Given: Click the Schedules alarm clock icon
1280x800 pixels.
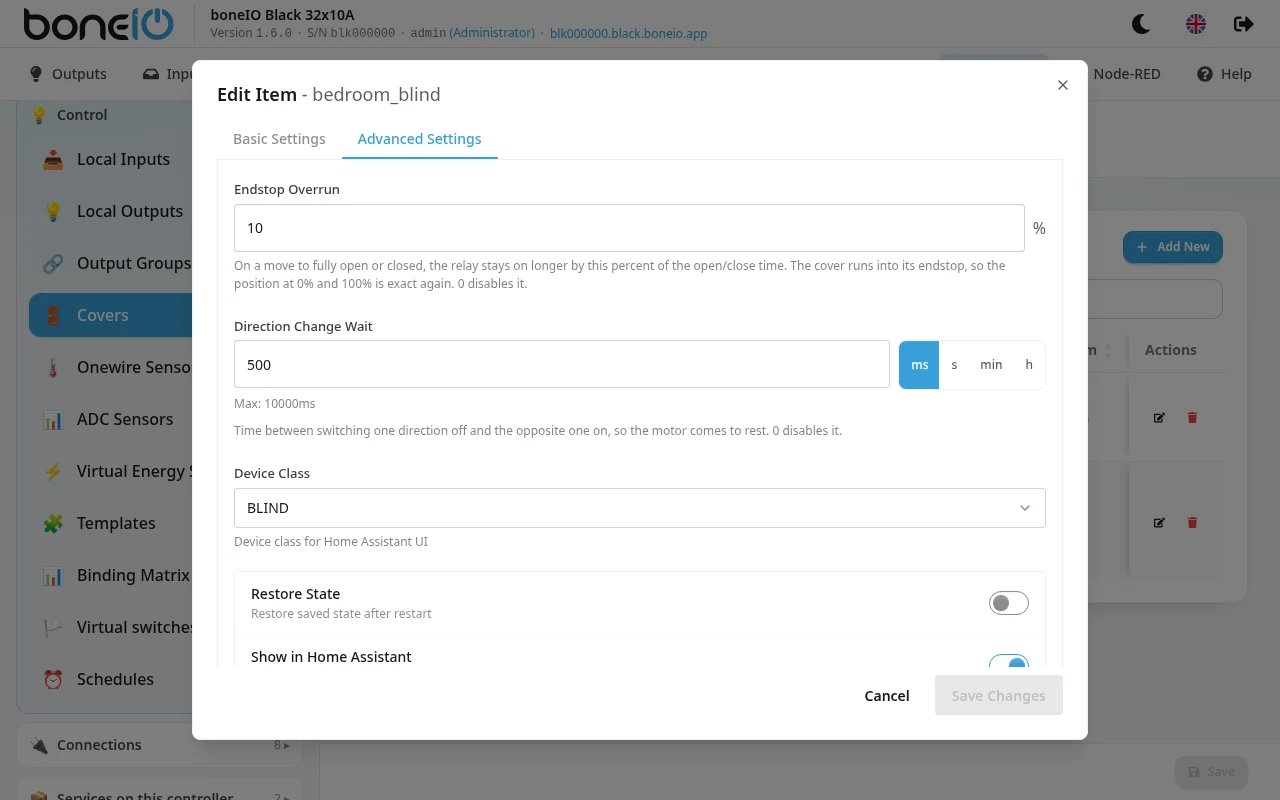Looking at the screenshot, I should (53, 679).
